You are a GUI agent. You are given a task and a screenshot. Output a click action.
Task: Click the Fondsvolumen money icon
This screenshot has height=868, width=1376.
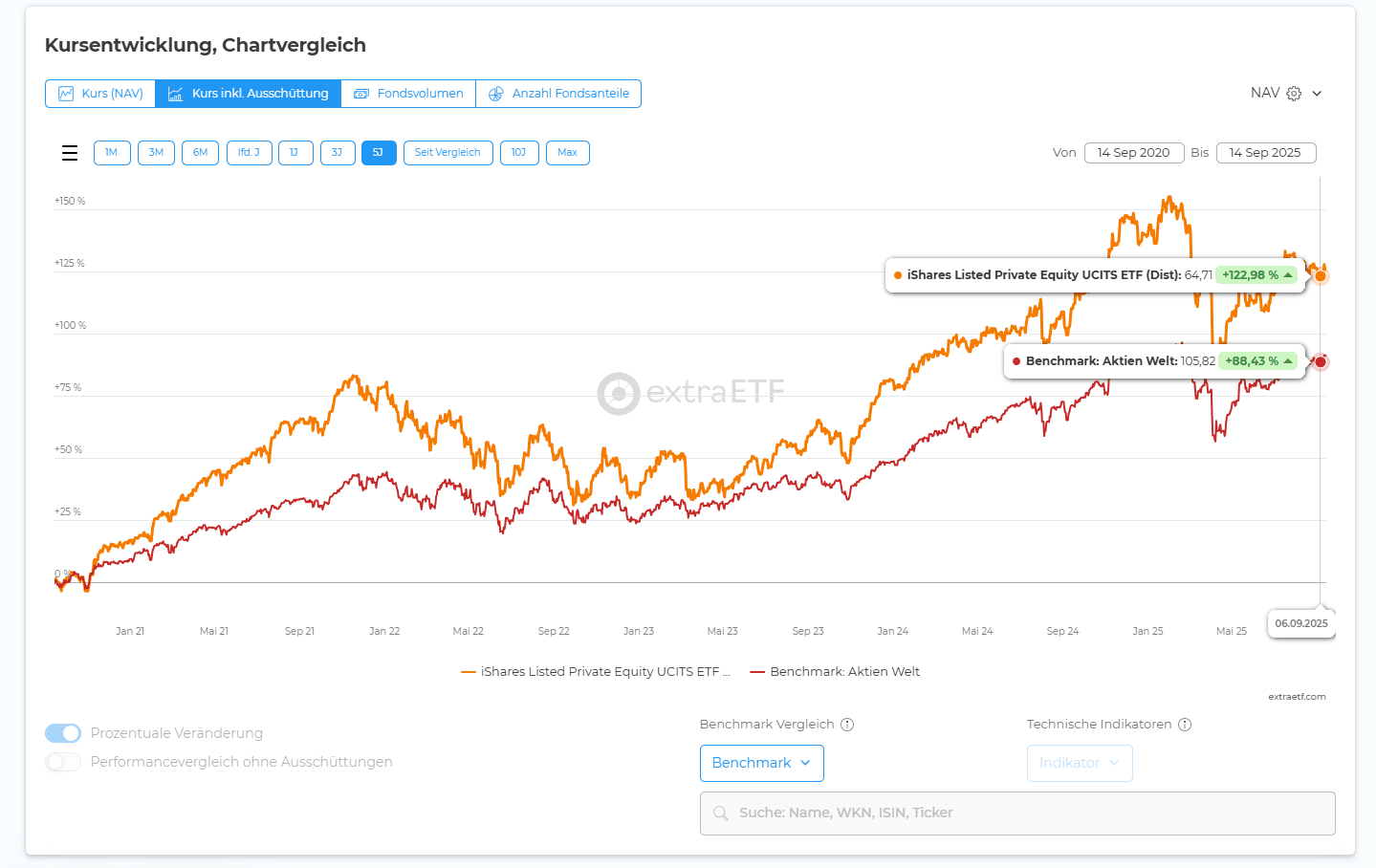[x=361, y=94]
